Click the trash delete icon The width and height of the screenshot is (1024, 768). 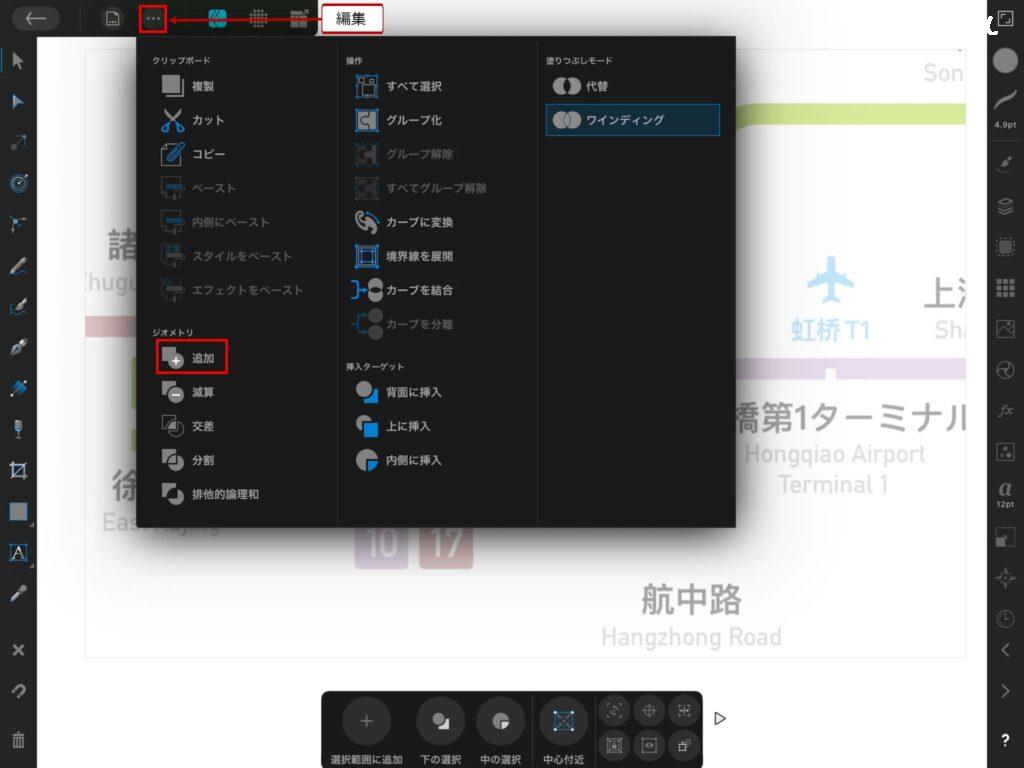tap(18, 740)
